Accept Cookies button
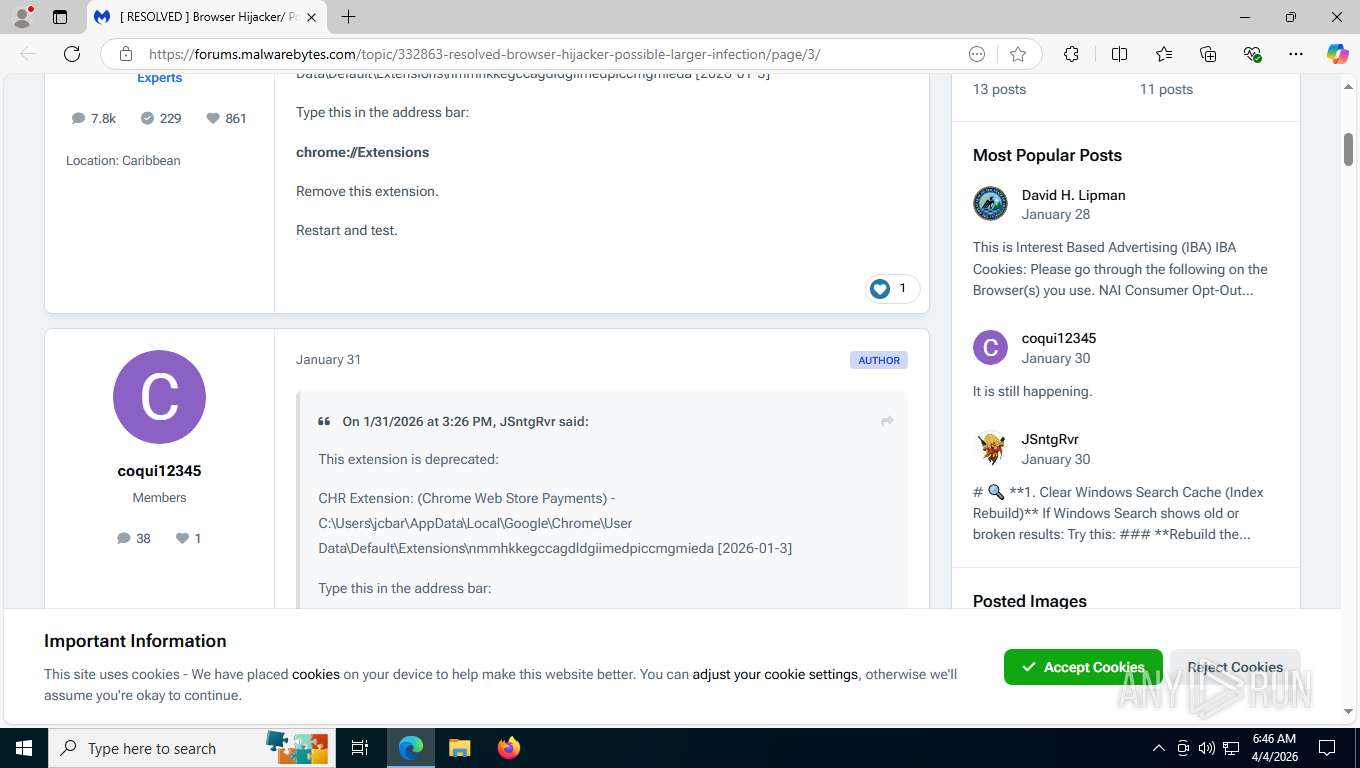1360x768 pixels. (1083, 667)
